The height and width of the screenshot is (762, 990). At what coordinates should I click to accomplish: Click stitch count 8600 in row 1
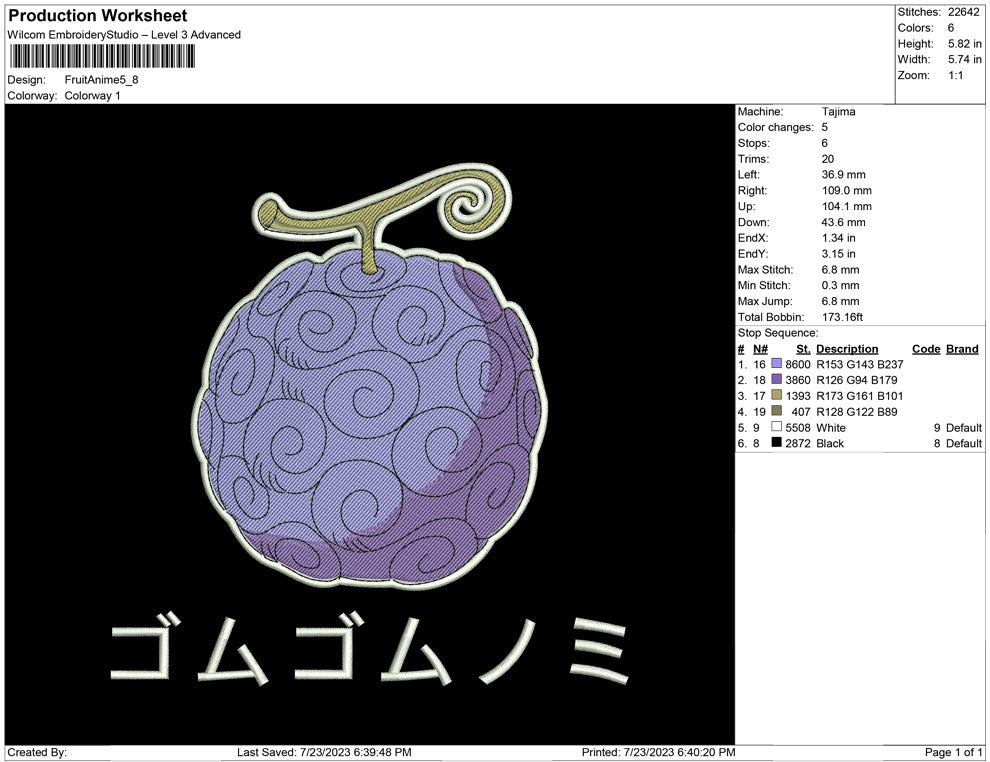point(797,364)
